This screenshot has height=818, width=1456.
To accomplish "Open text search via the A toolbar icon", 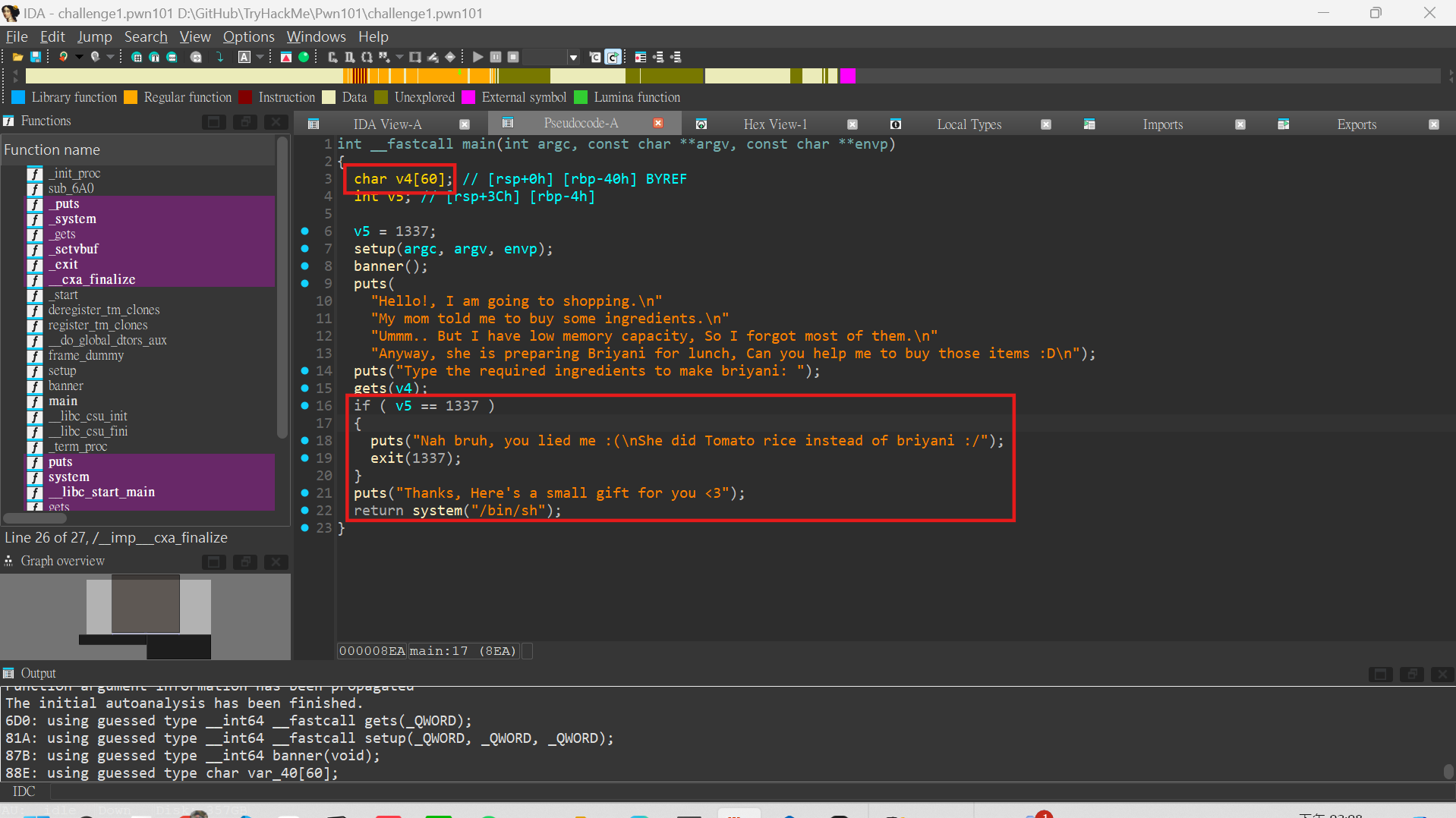I will (244, 57).
